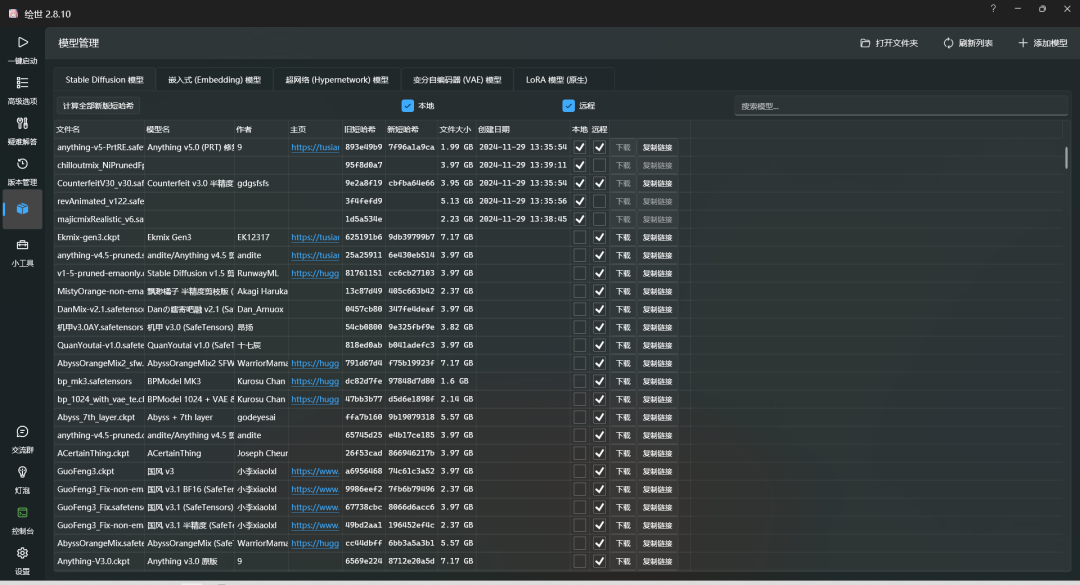Open the chat group icon
The width and height of the screenshot is (1080, 585).
click(22, 432)
